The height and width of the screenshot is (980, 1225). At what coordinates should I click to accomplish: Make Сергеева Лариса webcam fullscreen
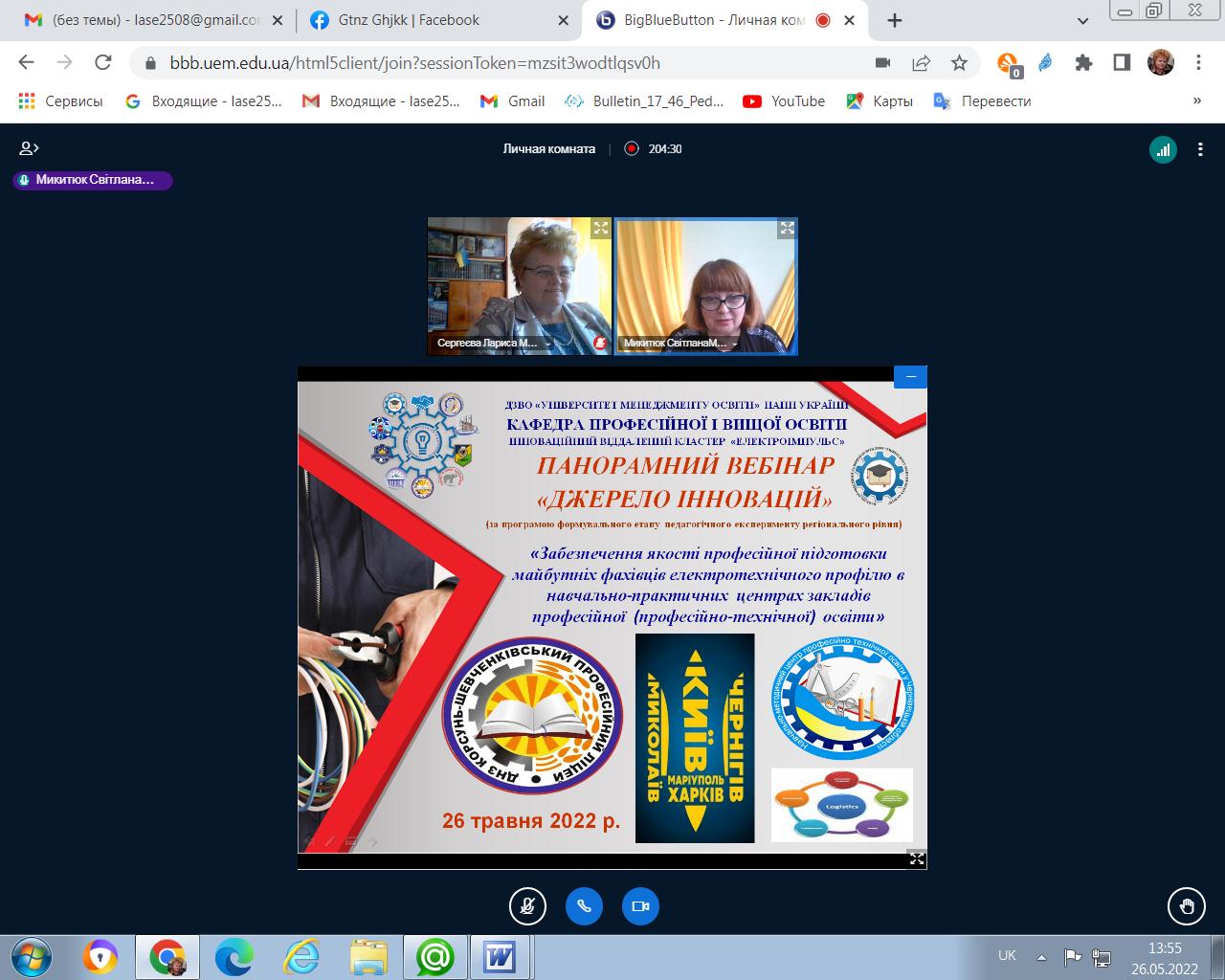pos(600,228)
